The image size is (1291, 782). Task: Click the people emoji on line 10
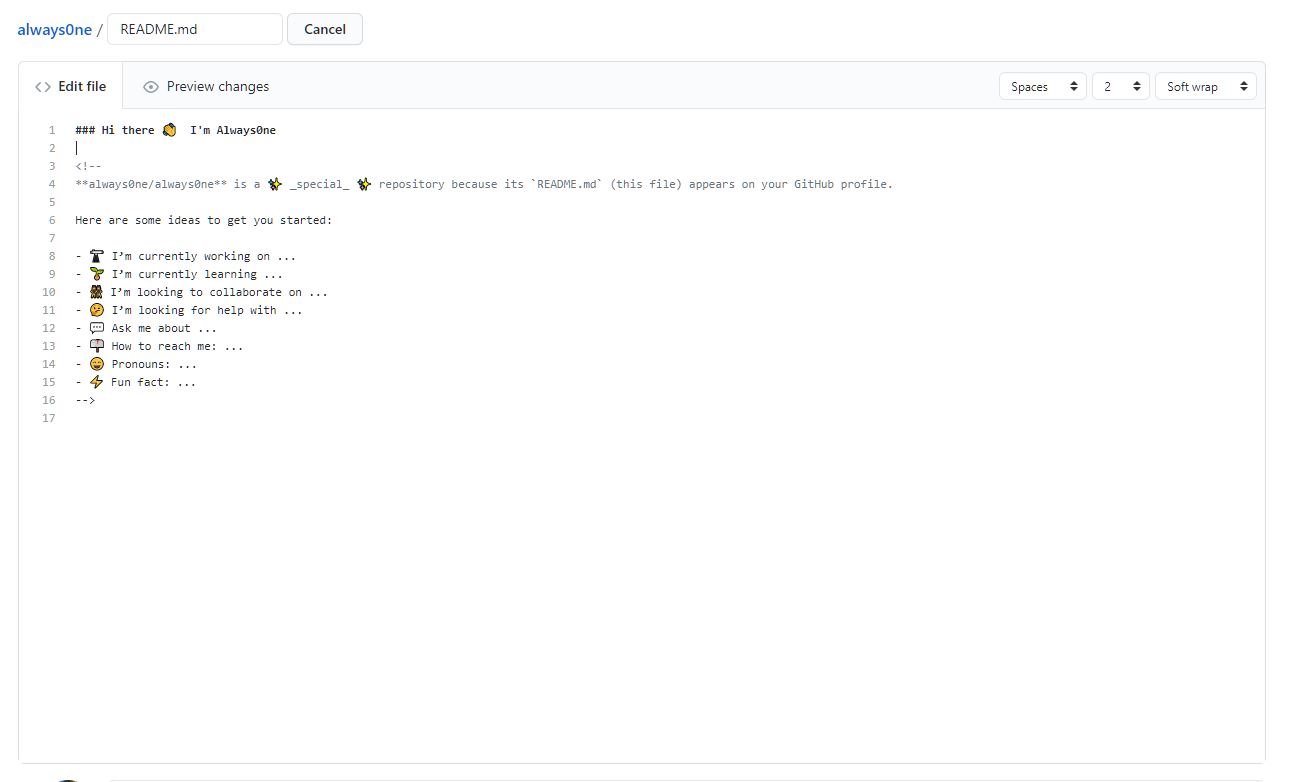97,292
